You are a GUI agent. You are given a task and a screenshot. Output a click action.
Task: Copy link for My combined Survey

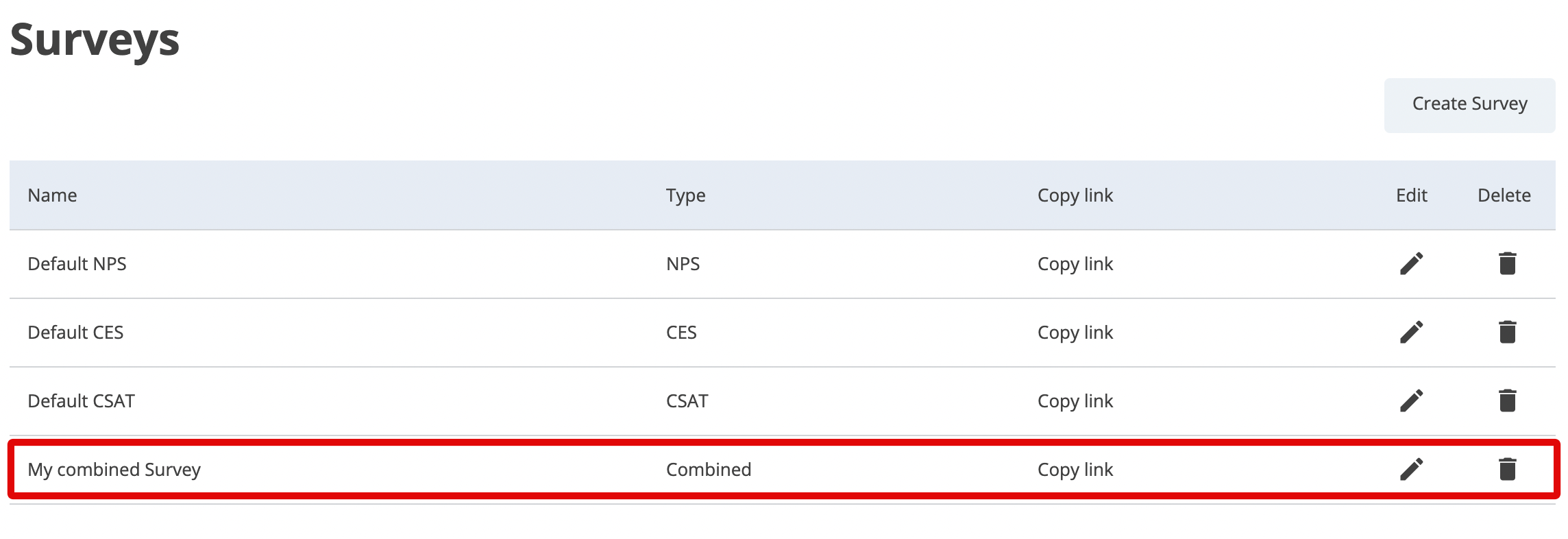(x=1075, y=470)
